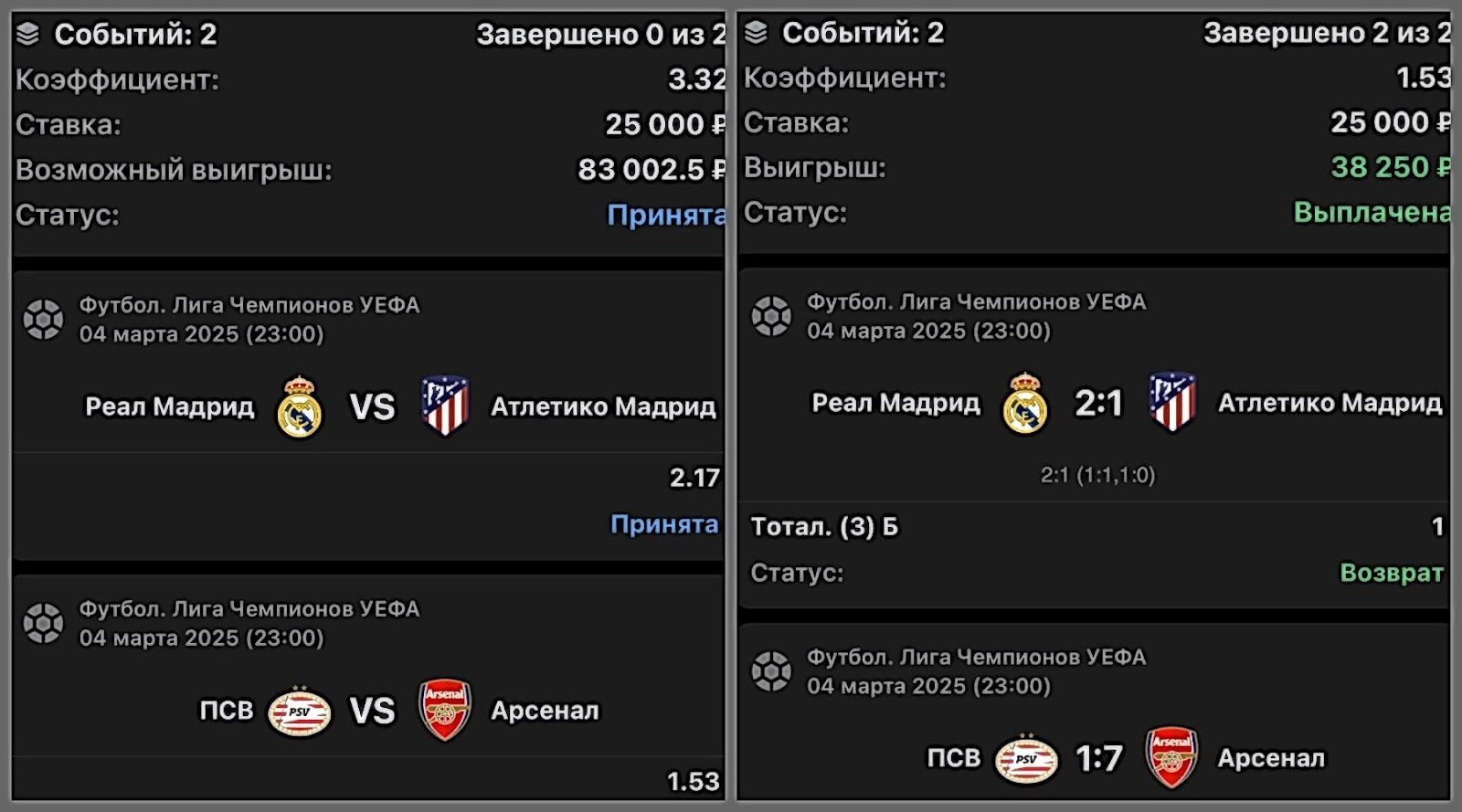Click the 1:7 match score
The height and width of the screenshot is (812, 1462).
point(1099,758)
